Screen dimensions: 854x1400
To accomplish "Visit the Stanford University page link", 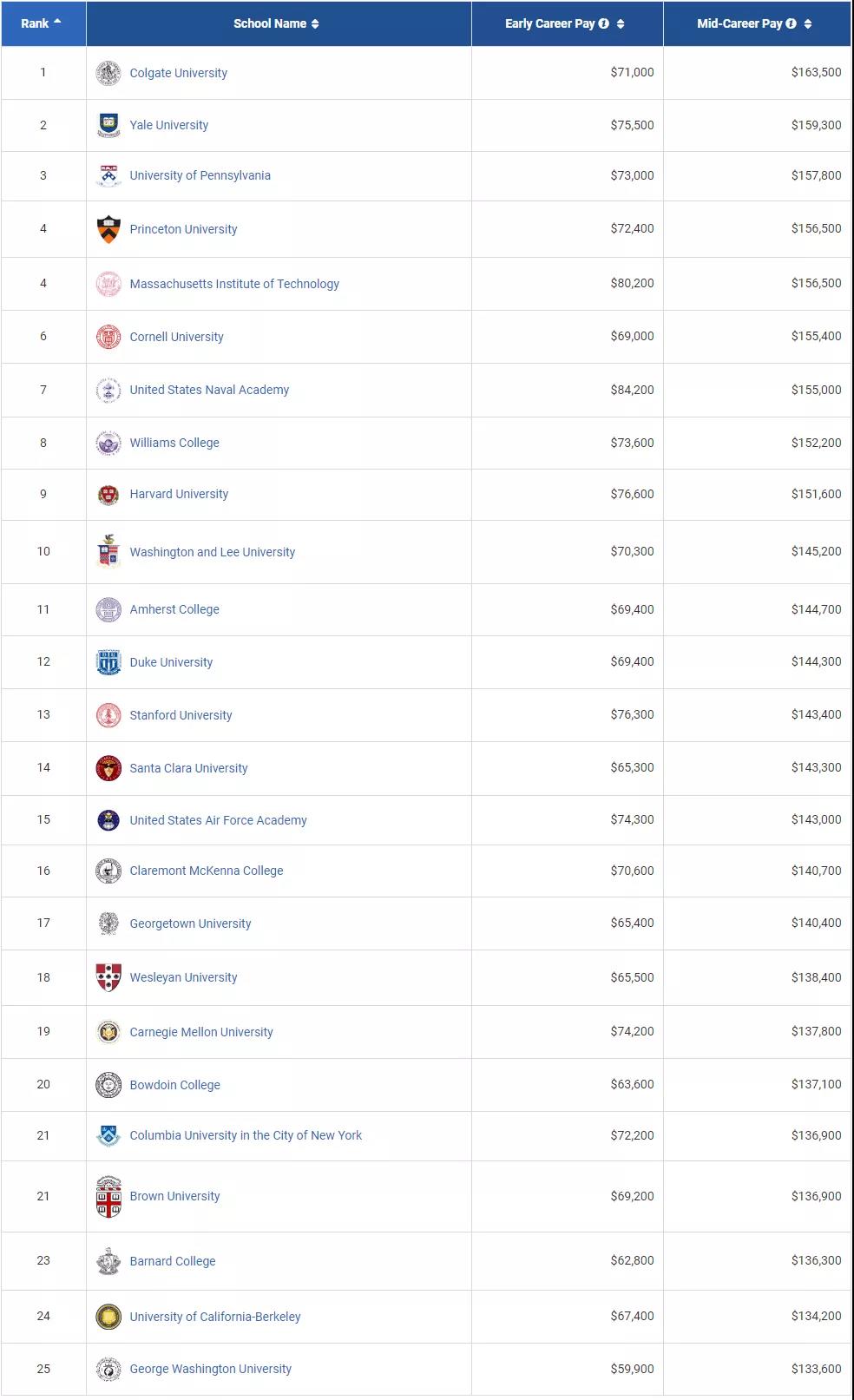I will tap(181, 715).
